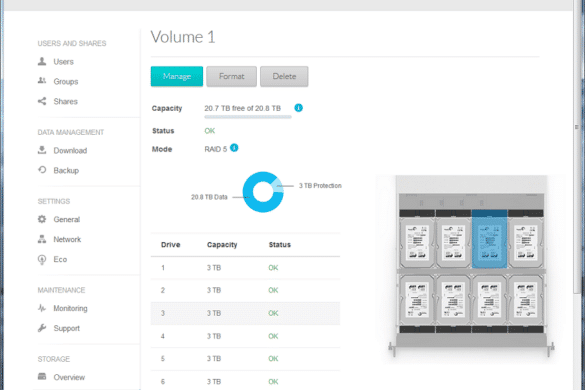Click the Users person icon
Viewport: 585px width, 390px height.
(42, 61)
